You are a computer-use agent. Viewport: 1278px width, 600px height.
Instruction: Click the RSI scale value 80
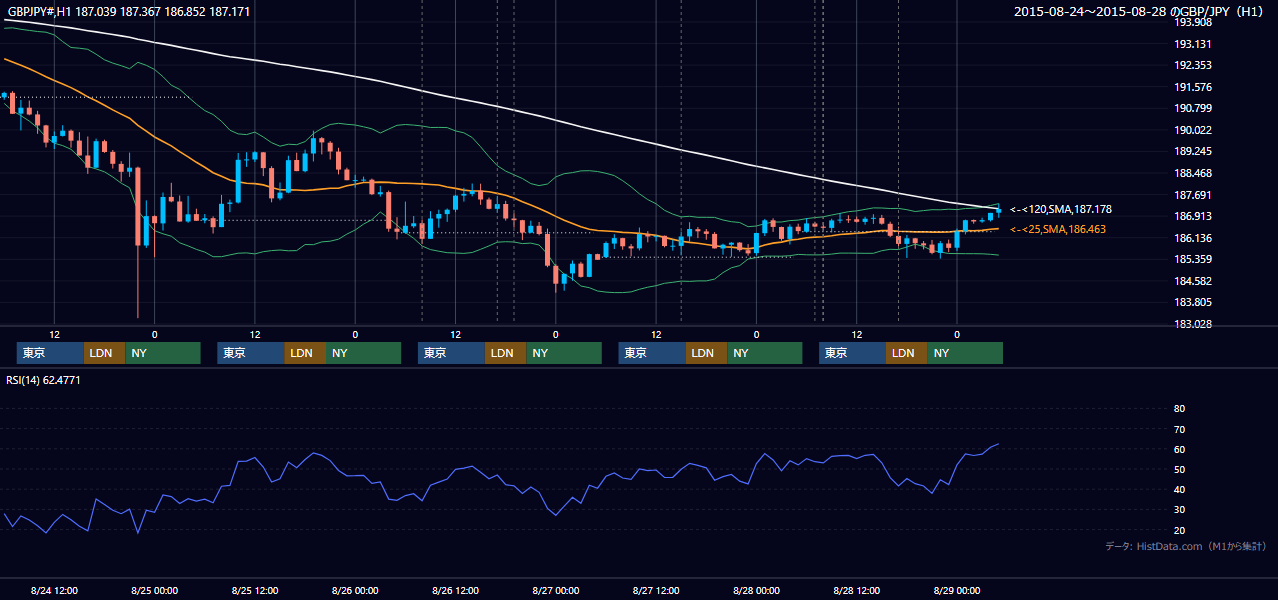[1179, 409]
